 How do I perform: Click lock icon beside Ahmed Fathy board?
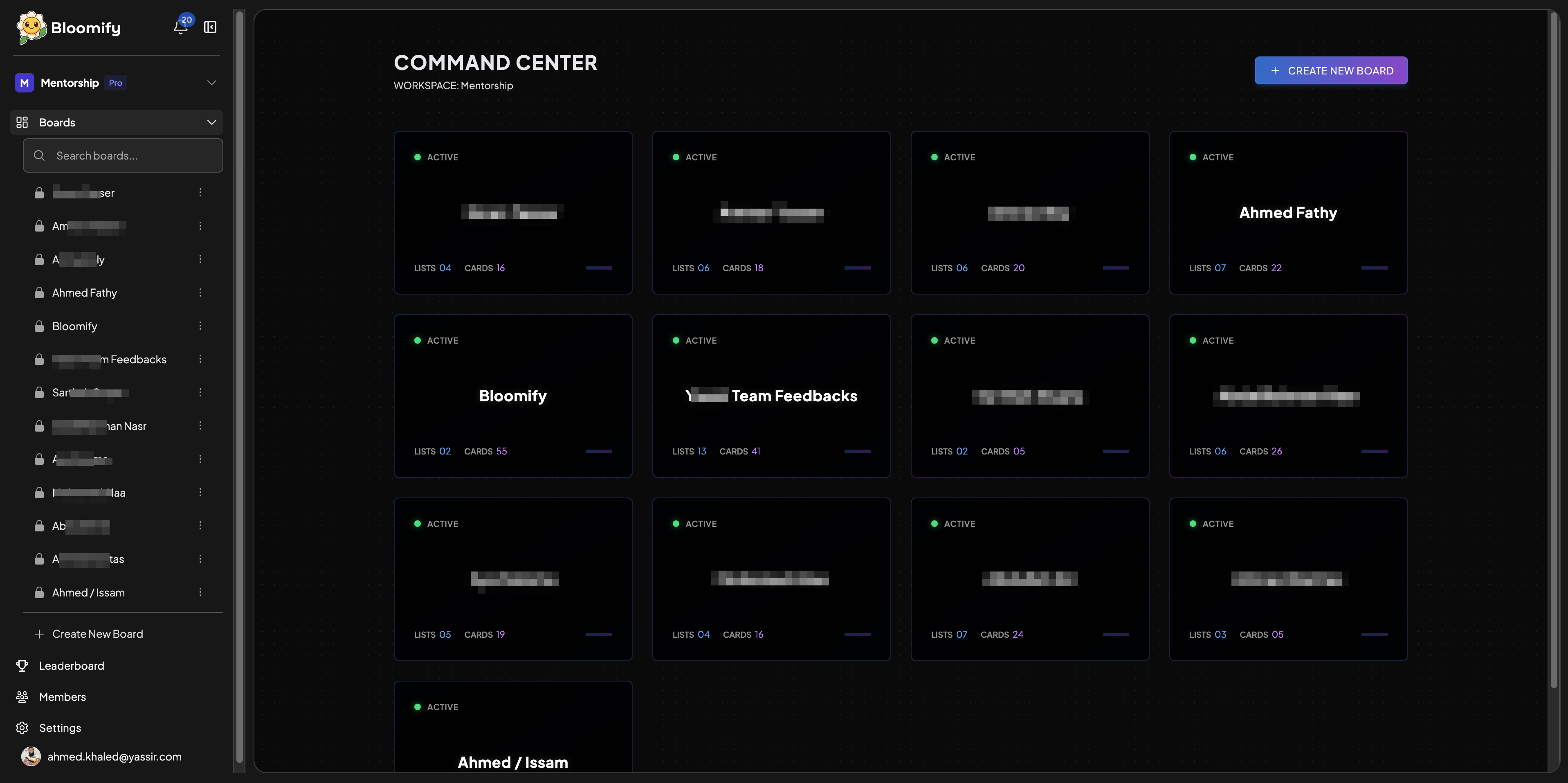point(39,293)
